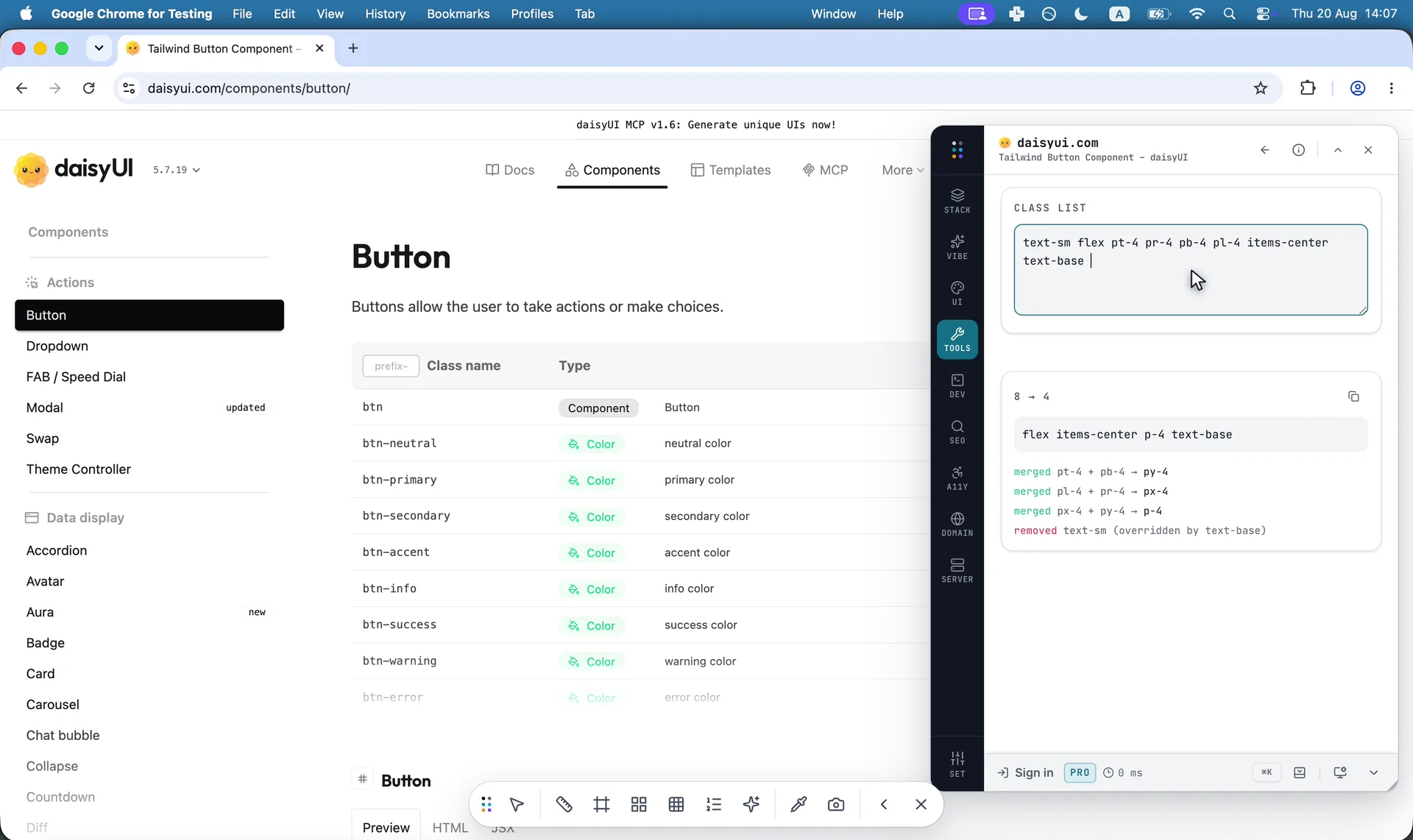Image resolution: width=1413 pixels, height=840 pixels.
Task: Select the numbered list tool
Action: pos(713,805)
